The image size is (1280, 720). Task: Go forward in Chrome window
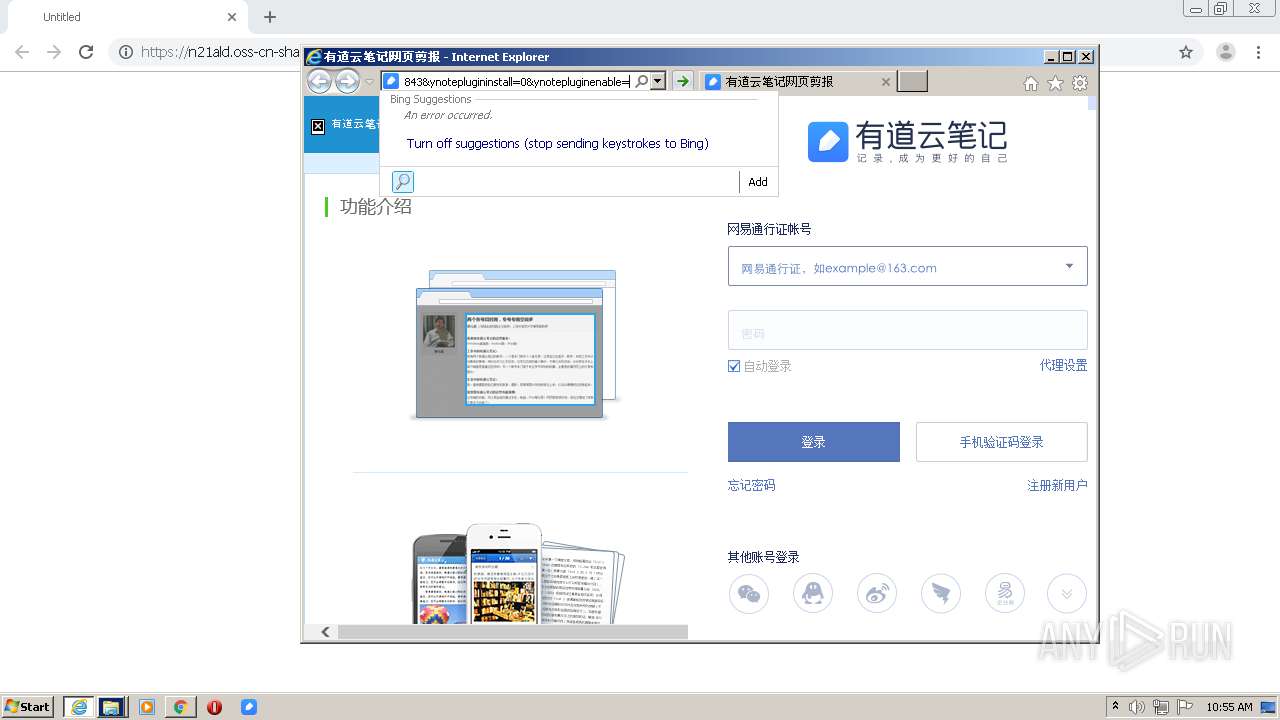click(54, 52)
